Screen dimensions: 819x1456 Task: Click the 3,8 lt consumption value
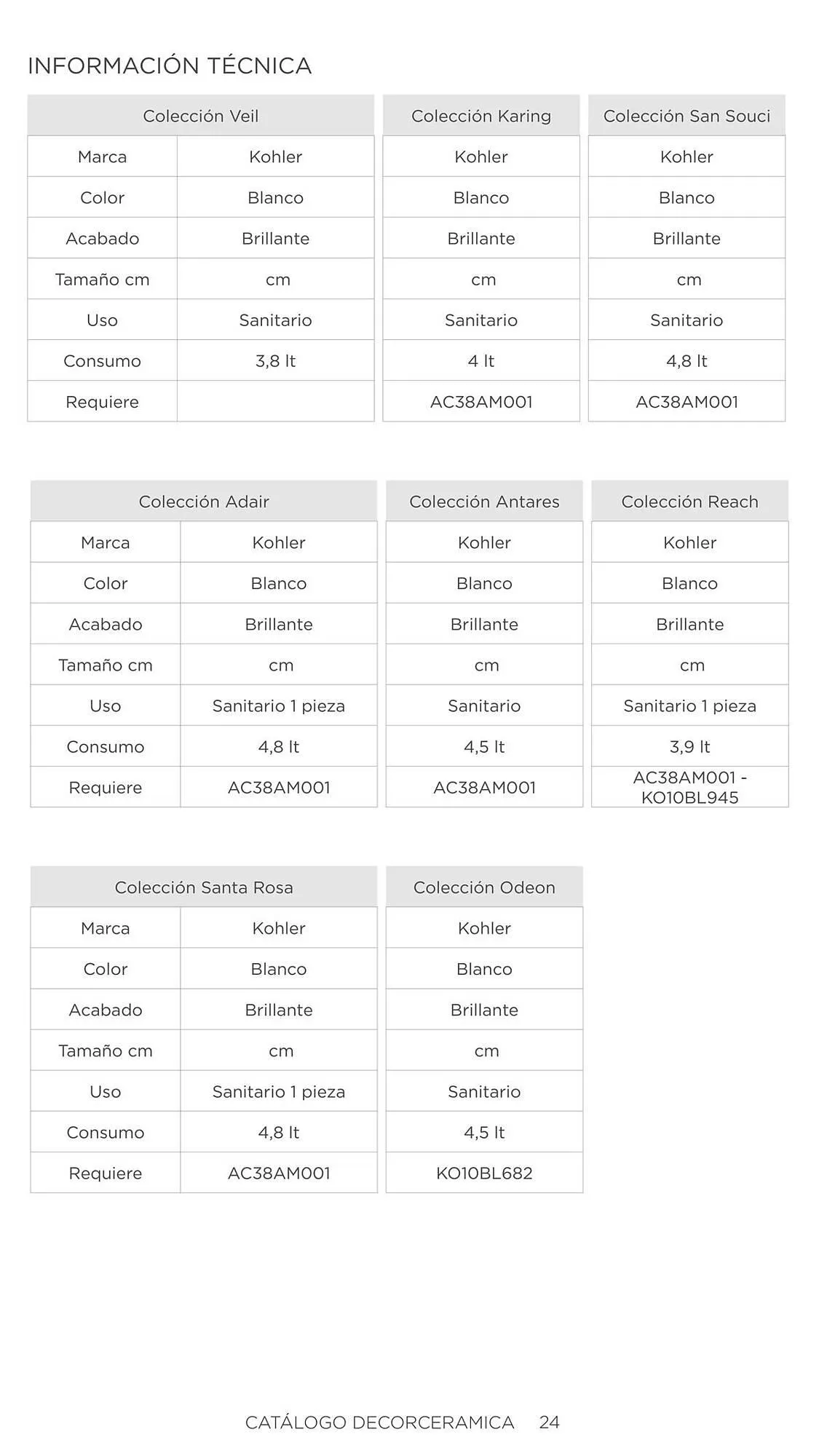[x=275, y=361]
